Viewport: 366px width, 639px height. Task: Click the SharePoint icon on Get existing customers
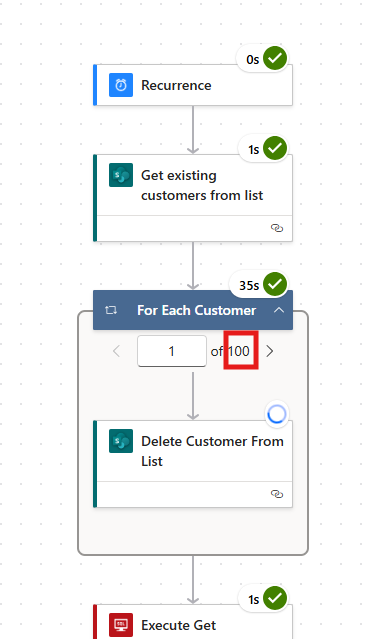tap(121, 175)
